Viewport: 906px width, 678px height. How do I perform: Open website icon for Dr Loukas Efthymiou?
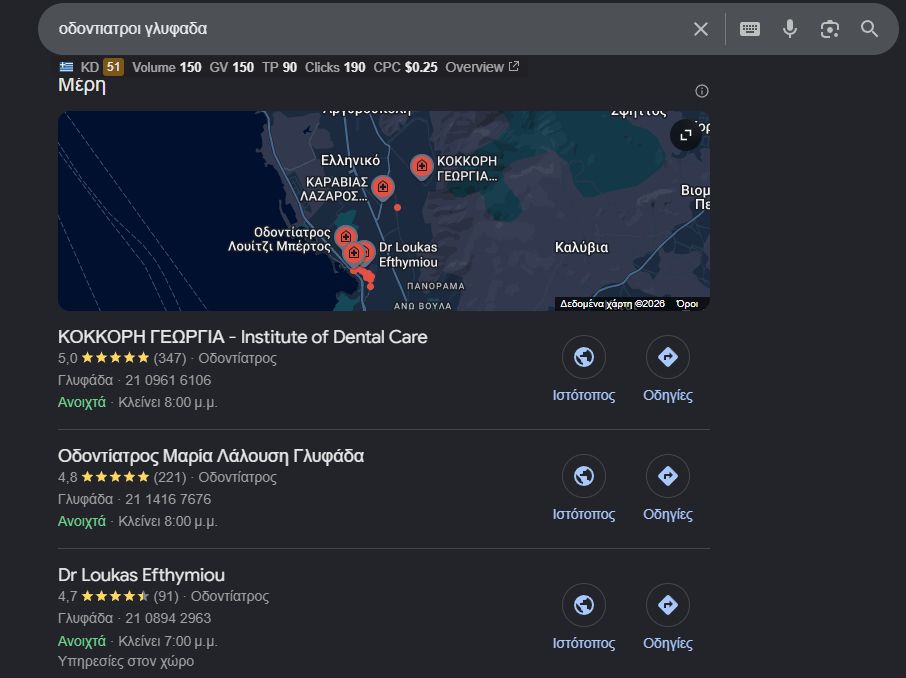click(x=584, y=605)
